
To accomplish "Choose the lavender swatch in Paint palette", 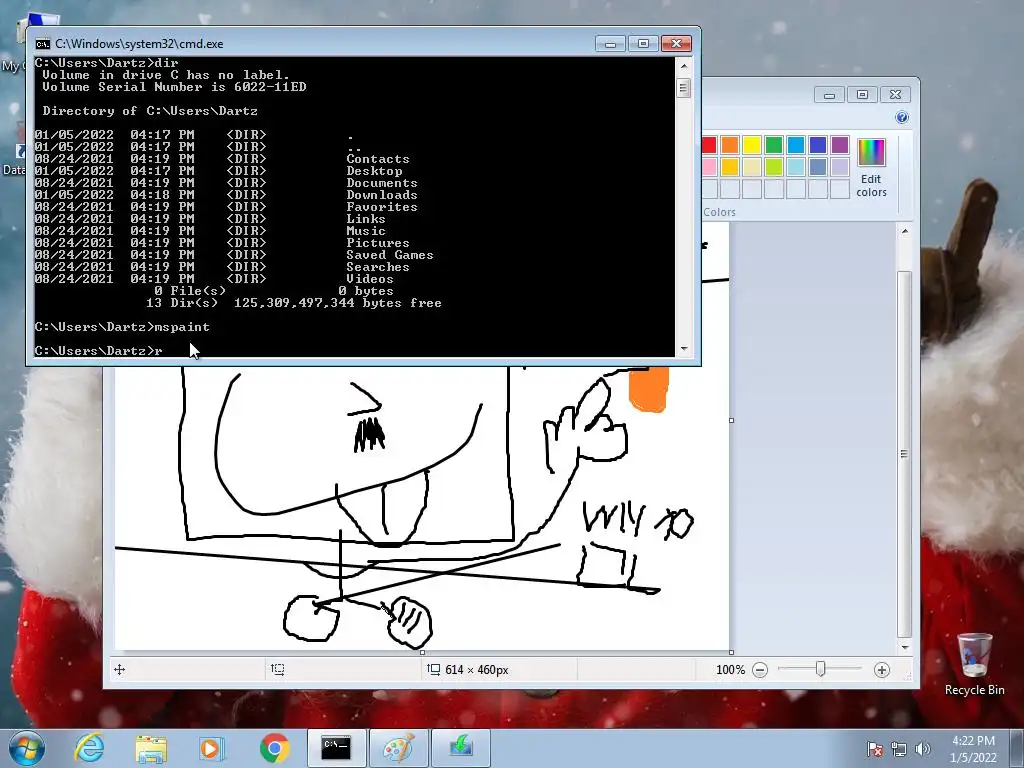I will tap(840, 167).
